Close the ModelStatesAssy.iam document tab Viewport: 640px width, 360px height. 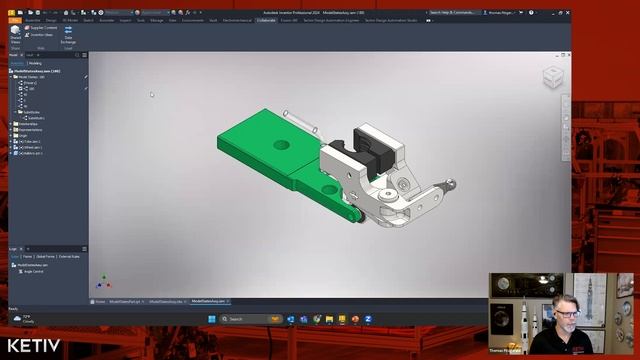point(228,301)
